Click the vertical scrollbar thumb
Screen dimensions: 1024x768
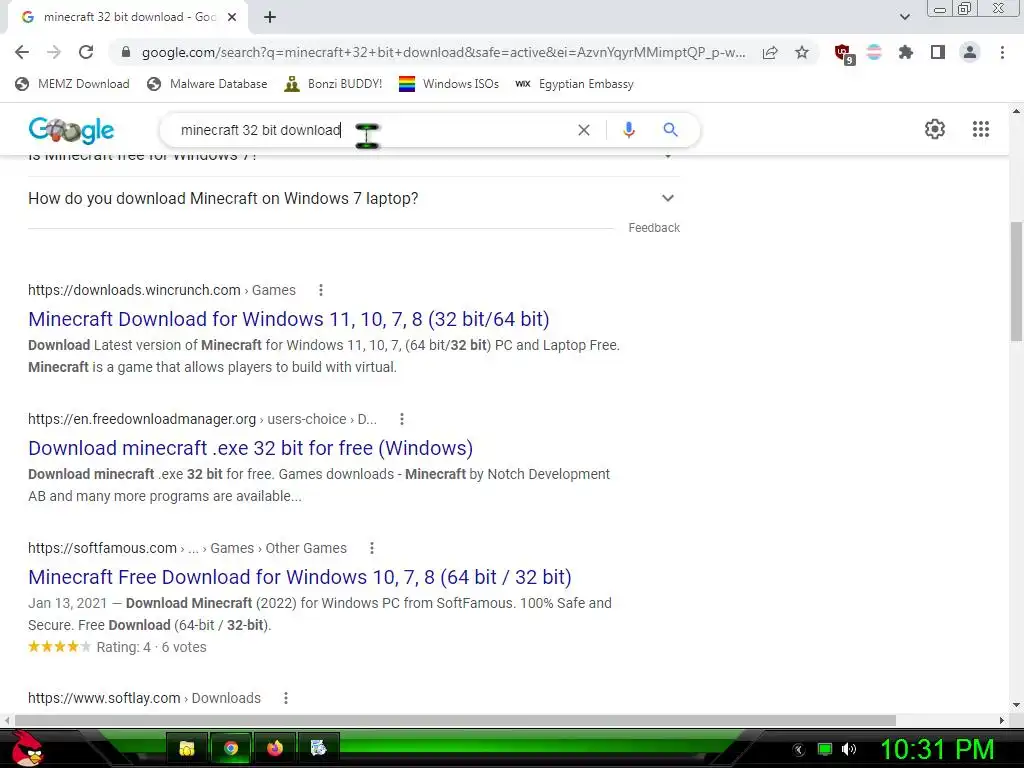(1016, 281)
